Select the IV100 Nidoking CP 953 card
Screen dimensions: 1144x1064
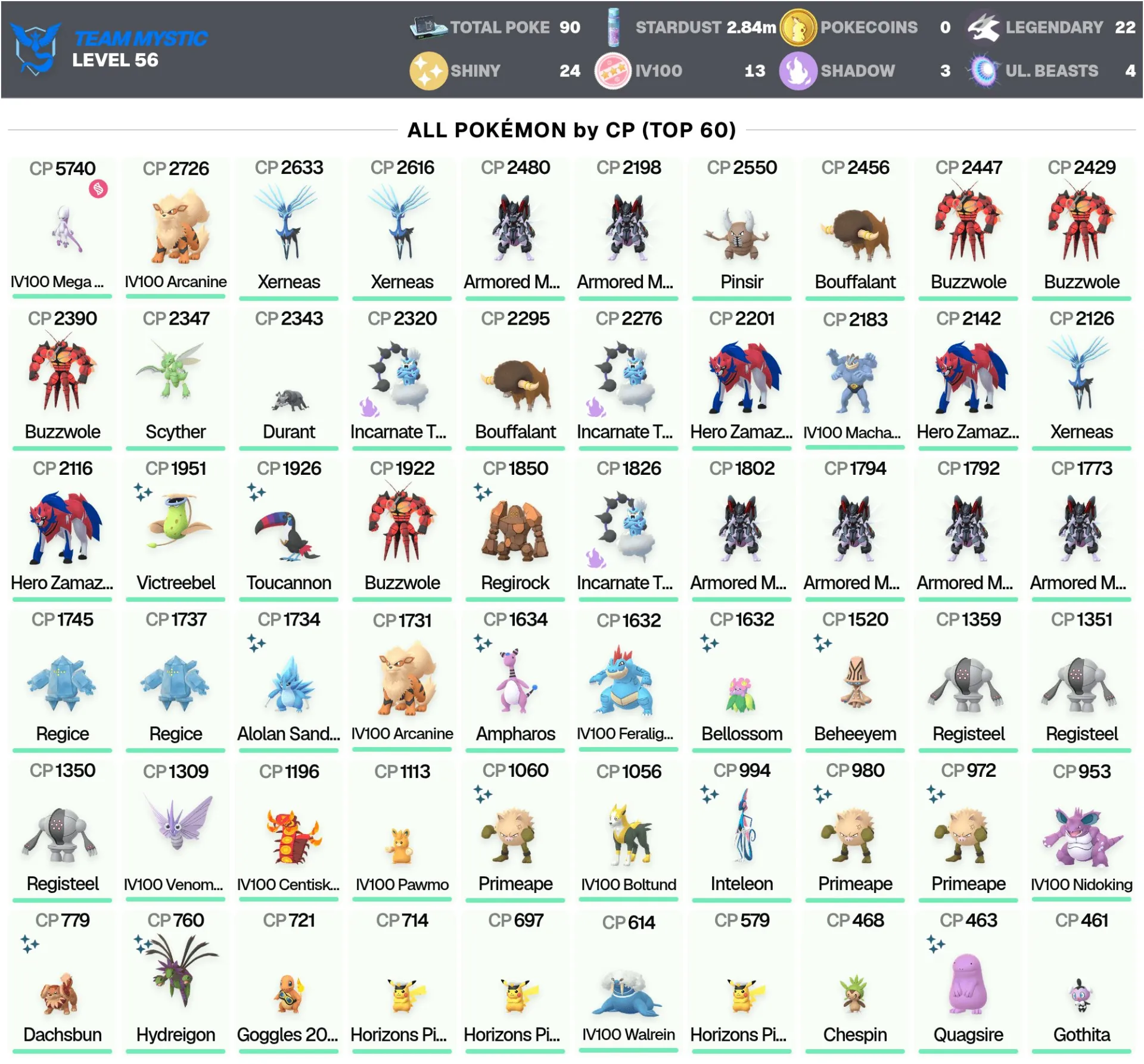pos(1081,832)
